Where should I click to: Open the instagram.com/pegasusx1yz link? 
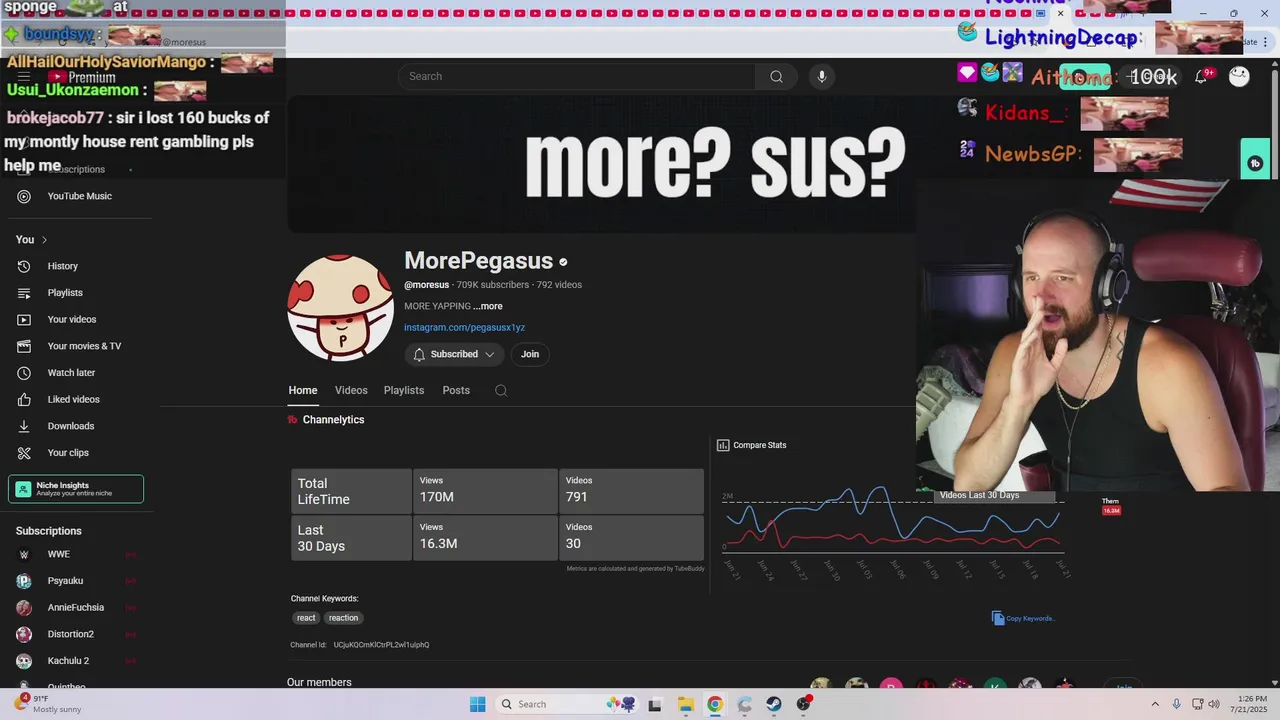click(x=464, y=327)
